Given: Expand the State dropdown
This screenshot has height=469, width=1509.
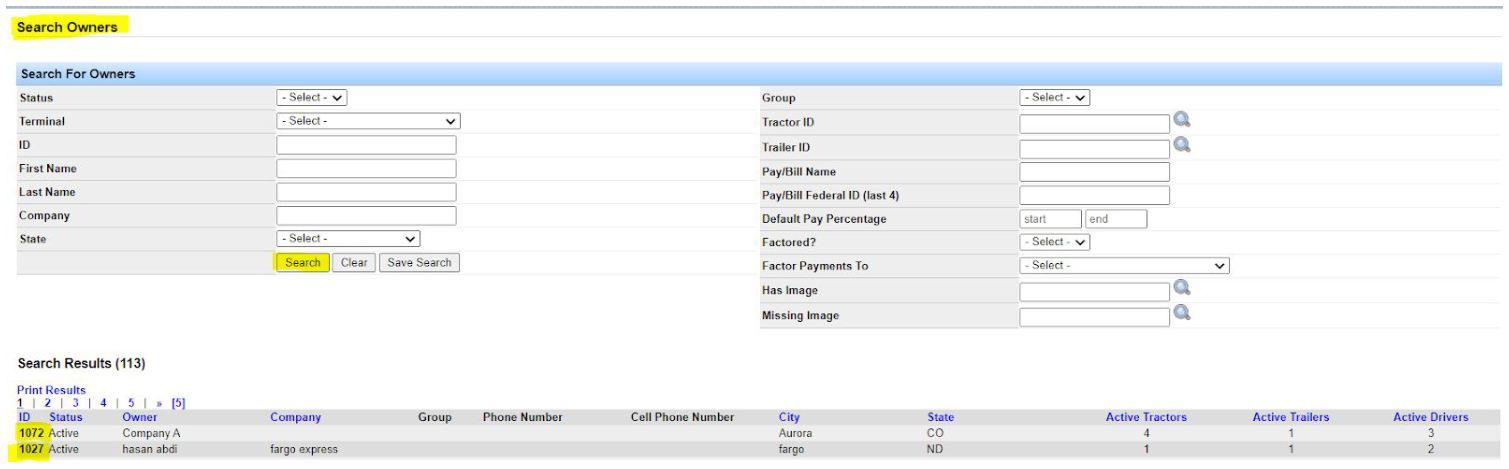Looking at the screenshot, I should (348, 239).
